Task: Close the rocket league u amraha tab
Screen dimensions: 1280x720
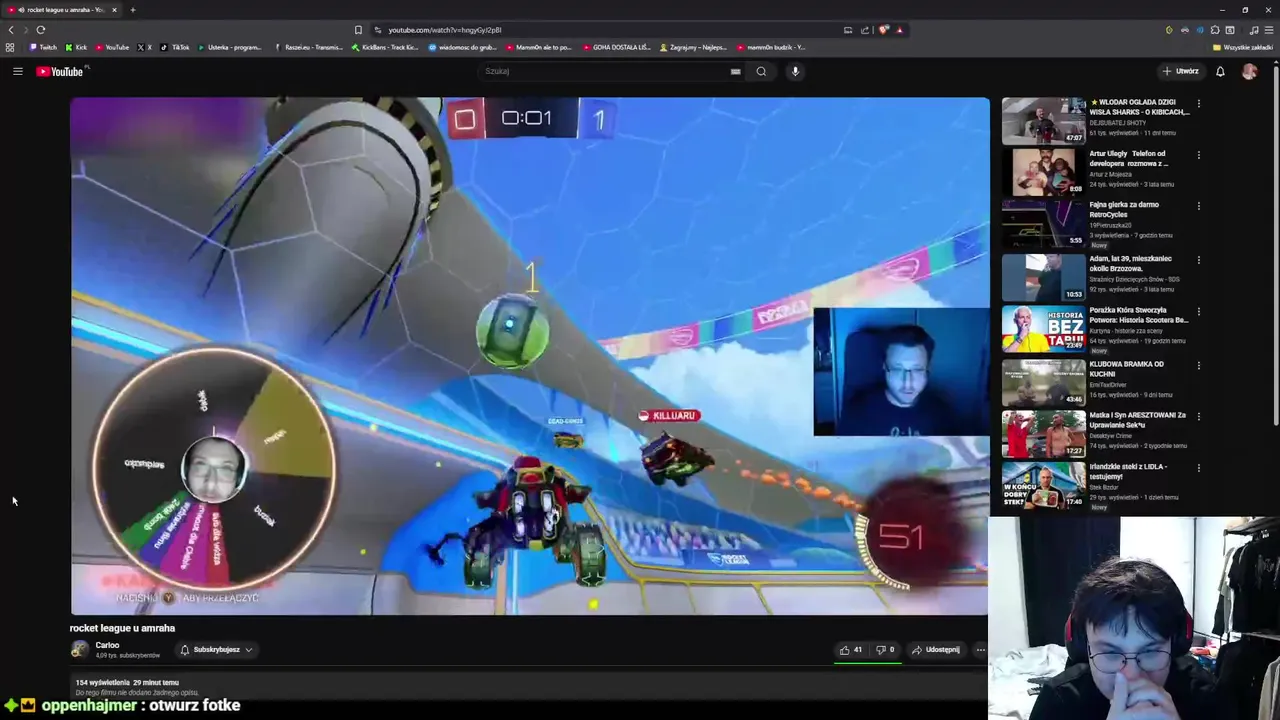Action: (x=114, y=10)
